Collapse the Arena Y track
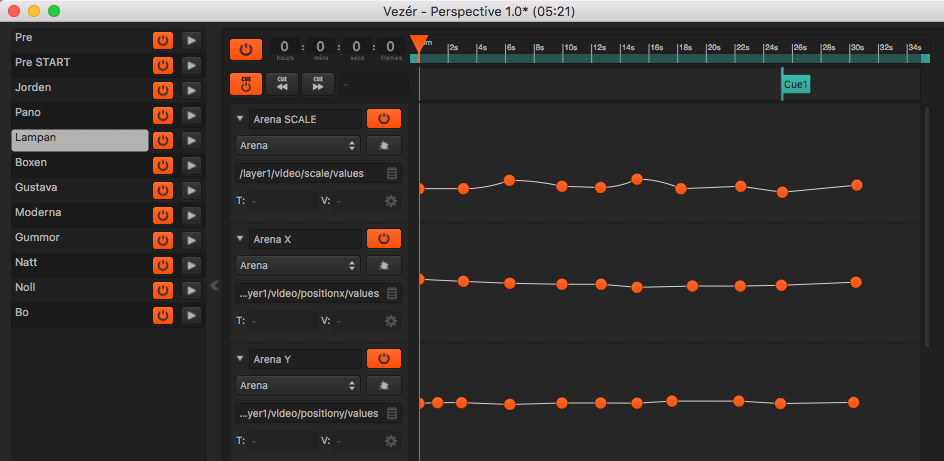This screenshot has width=944, height=461. 240,359
